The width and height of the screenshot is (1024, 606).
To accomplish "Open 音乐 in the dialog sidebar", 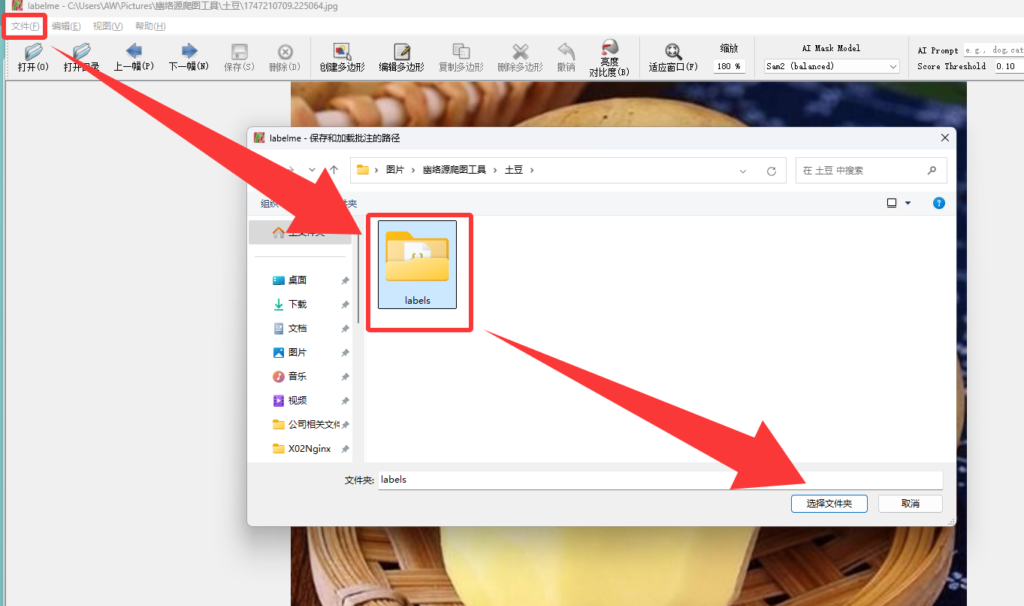I will coord(297,377).
